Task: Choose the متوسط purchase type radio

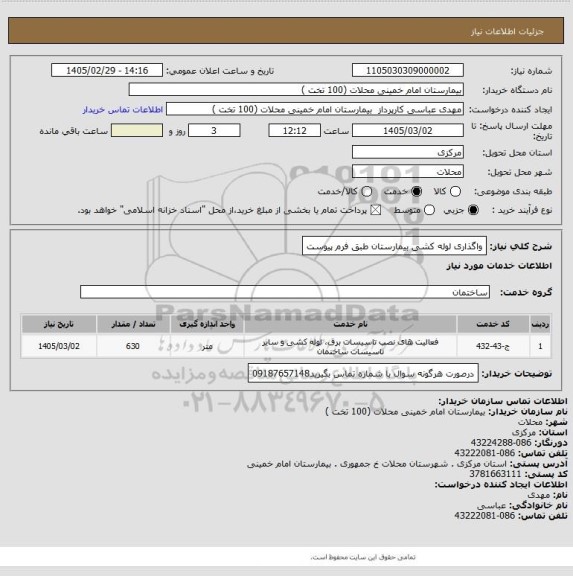Action: tap(429, 210)
